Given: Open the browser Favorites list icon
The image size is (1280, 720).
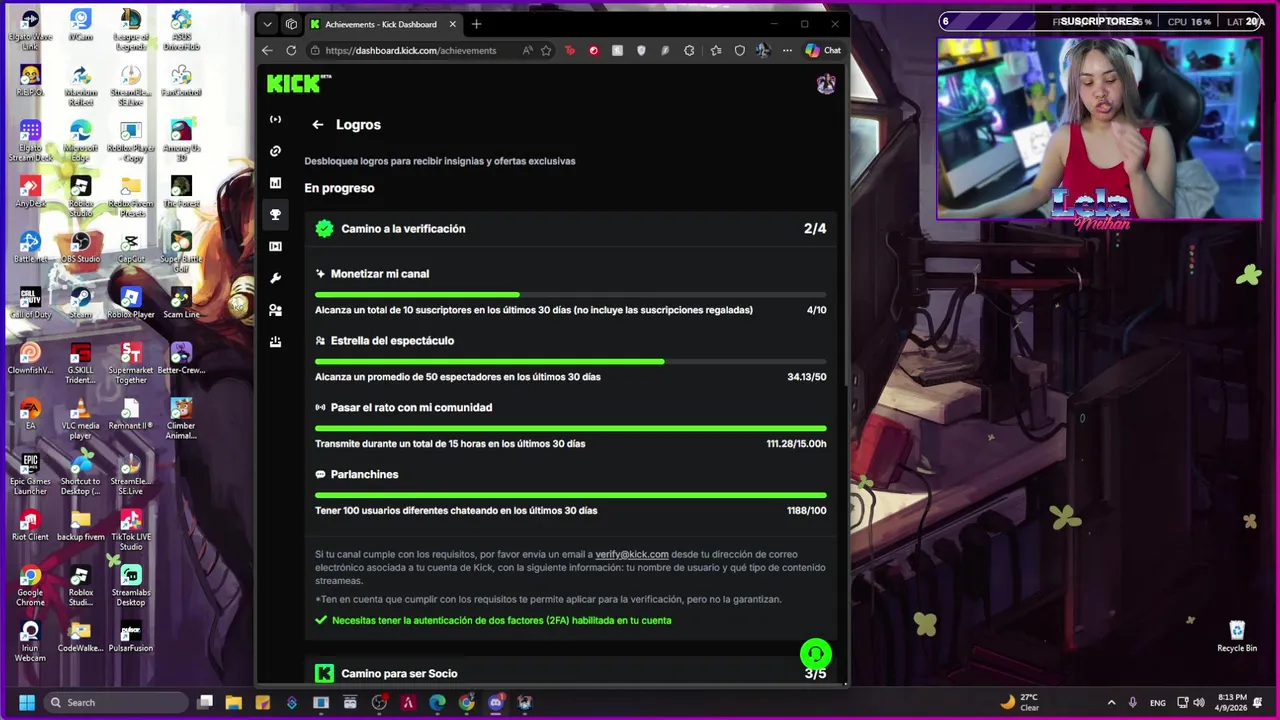Looking at the screenshot, I should 716,50.
